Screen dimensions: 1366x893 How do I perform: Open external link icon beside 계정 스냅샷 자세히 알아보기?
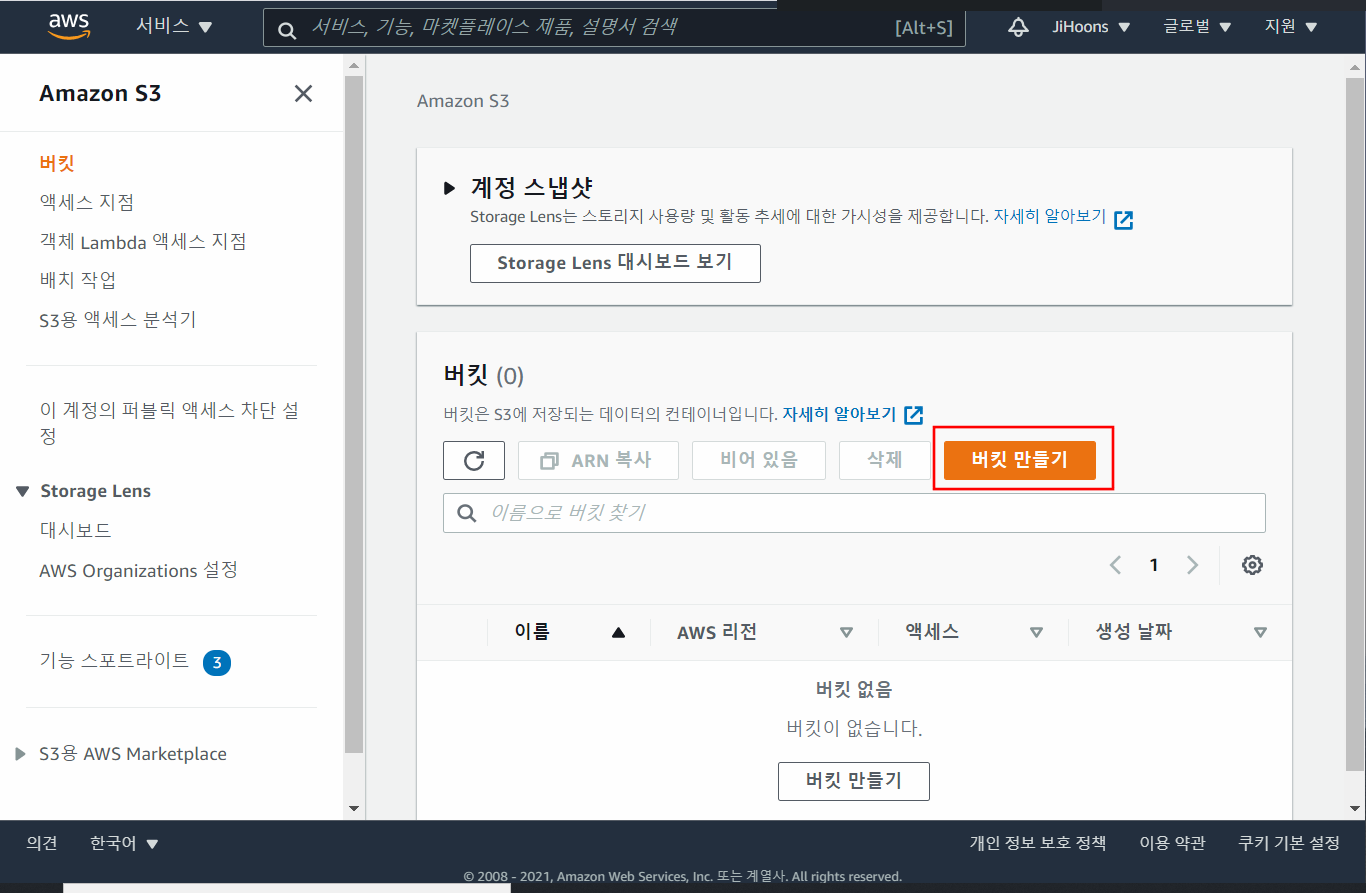coord(1123,220)
